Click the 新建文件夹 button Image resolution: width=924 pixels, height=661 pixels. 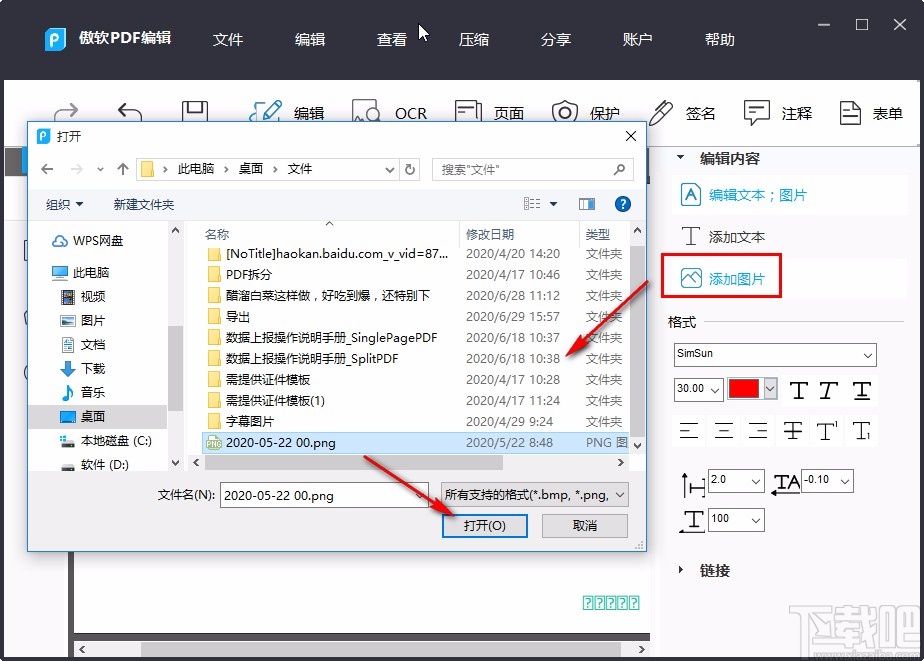(143, 203)
